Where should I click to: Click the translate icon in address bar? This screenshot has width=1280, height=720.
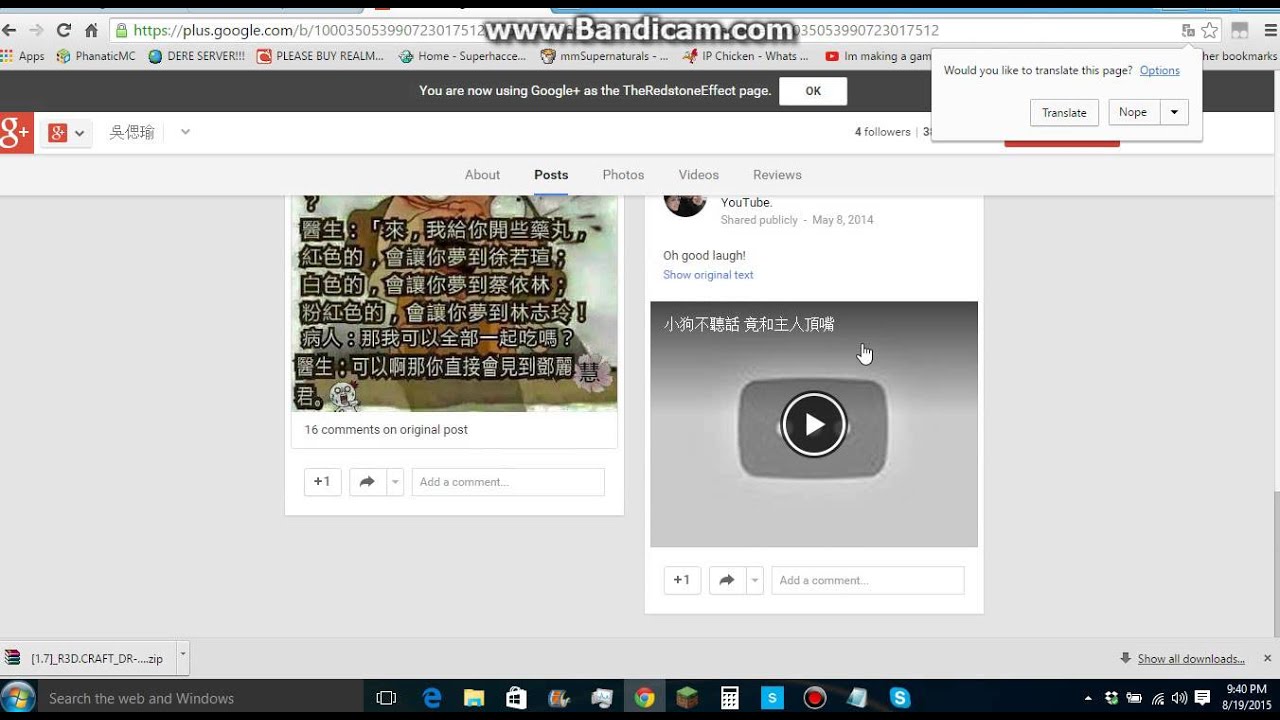coord(1188,30)
